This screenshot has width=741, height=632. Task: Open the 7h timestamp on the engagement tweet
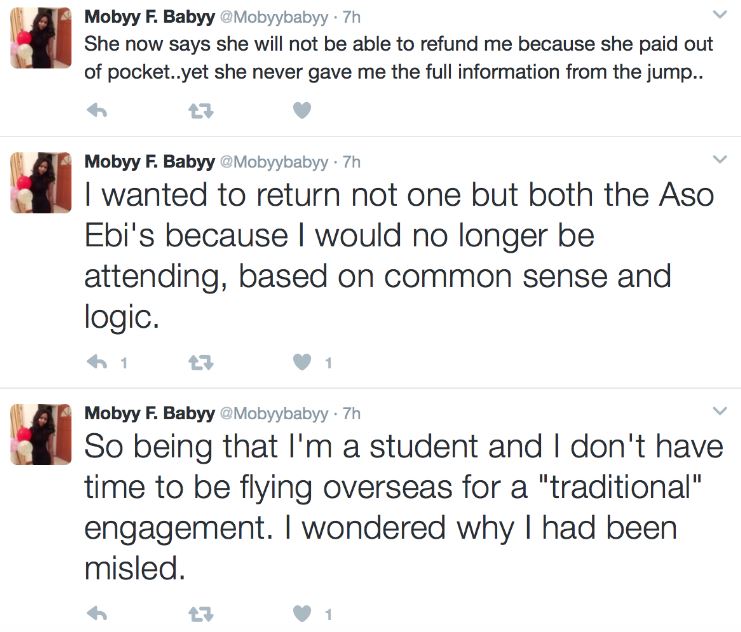tap(351, 413)
